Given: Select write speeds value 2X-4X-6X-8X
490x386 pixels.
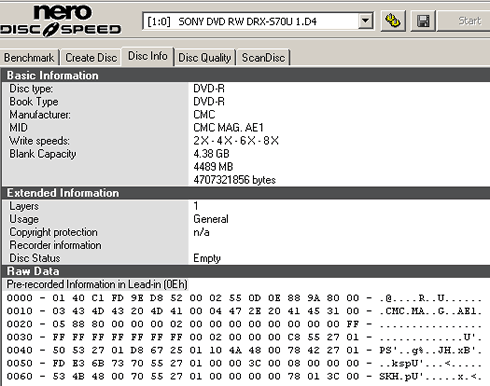Looking at the screenshot, I should [236, 141].
